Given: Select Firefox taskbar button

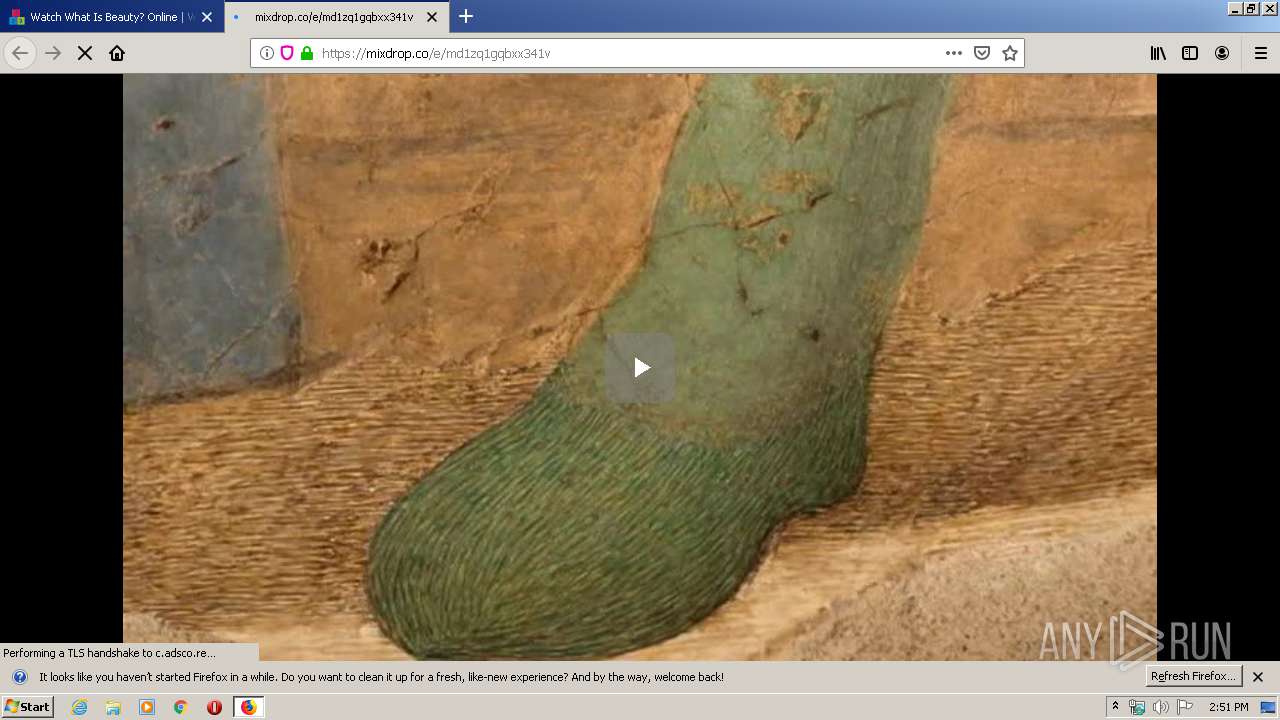Looking at the screenshot, I should pos(248,707).
